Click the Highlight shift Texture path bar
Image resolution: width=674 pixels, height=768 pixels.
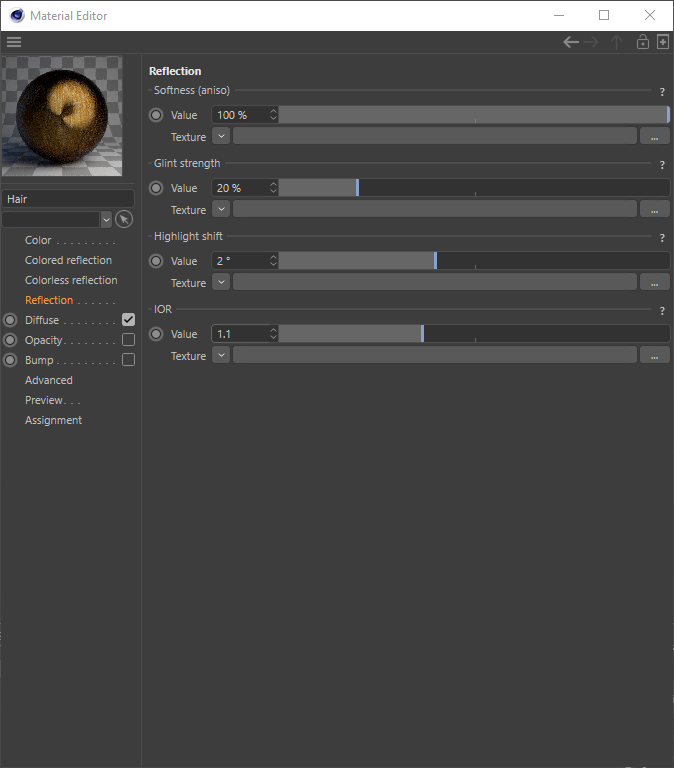point(435,282)
